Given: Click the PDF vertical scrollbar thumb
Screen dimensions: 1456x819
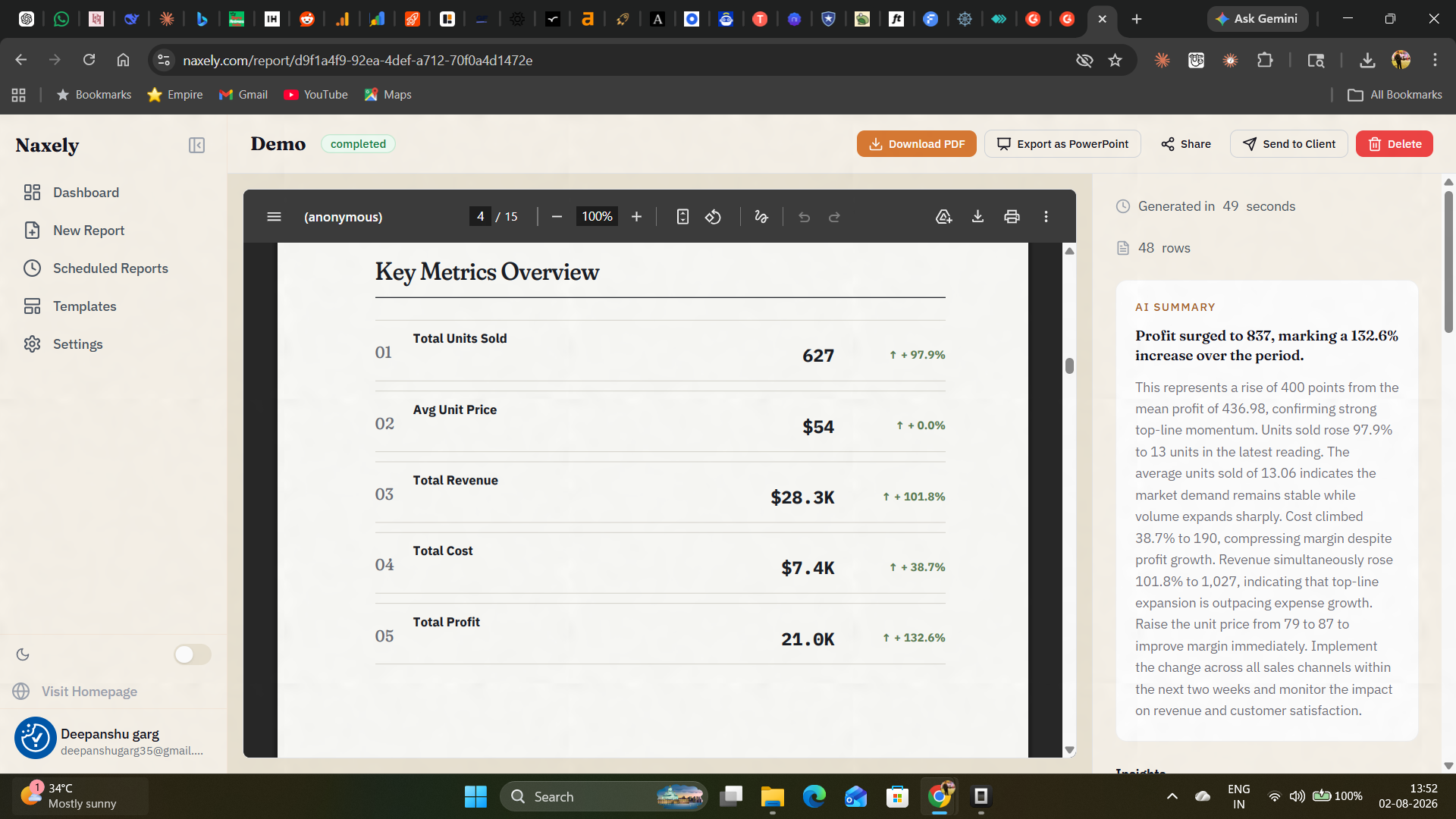Looking at the screenshot, I should 1069,366.
